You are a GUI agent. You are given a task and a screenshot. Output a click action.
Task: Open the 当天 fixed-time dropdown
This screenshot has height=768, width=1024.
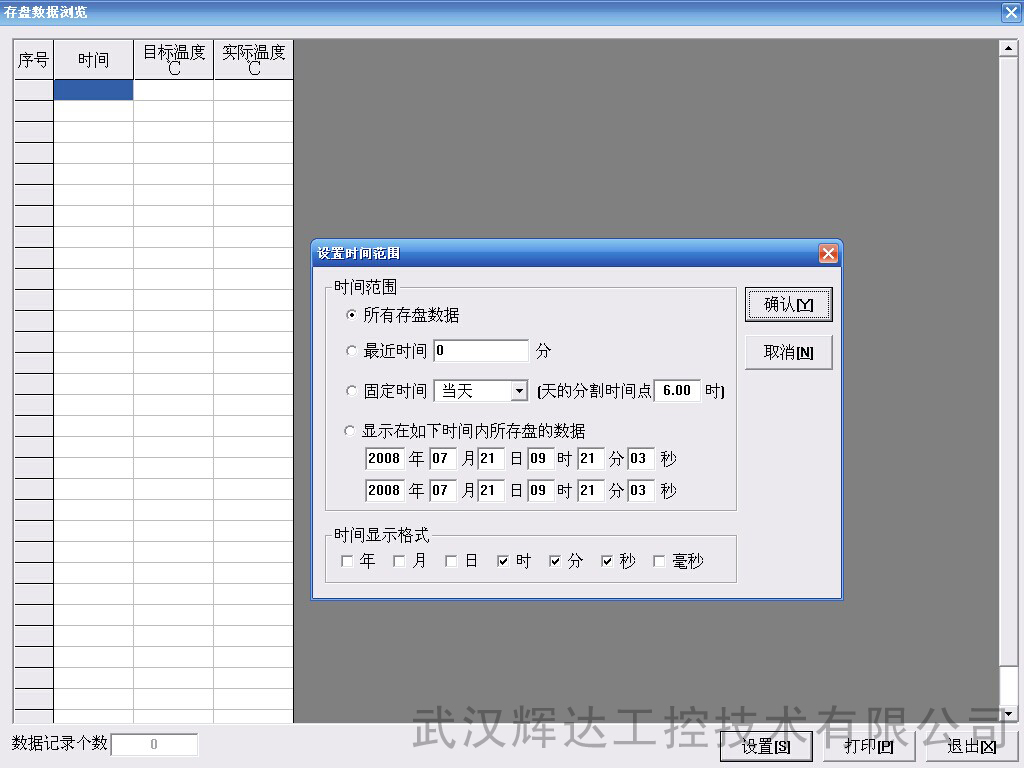point(518,391)
